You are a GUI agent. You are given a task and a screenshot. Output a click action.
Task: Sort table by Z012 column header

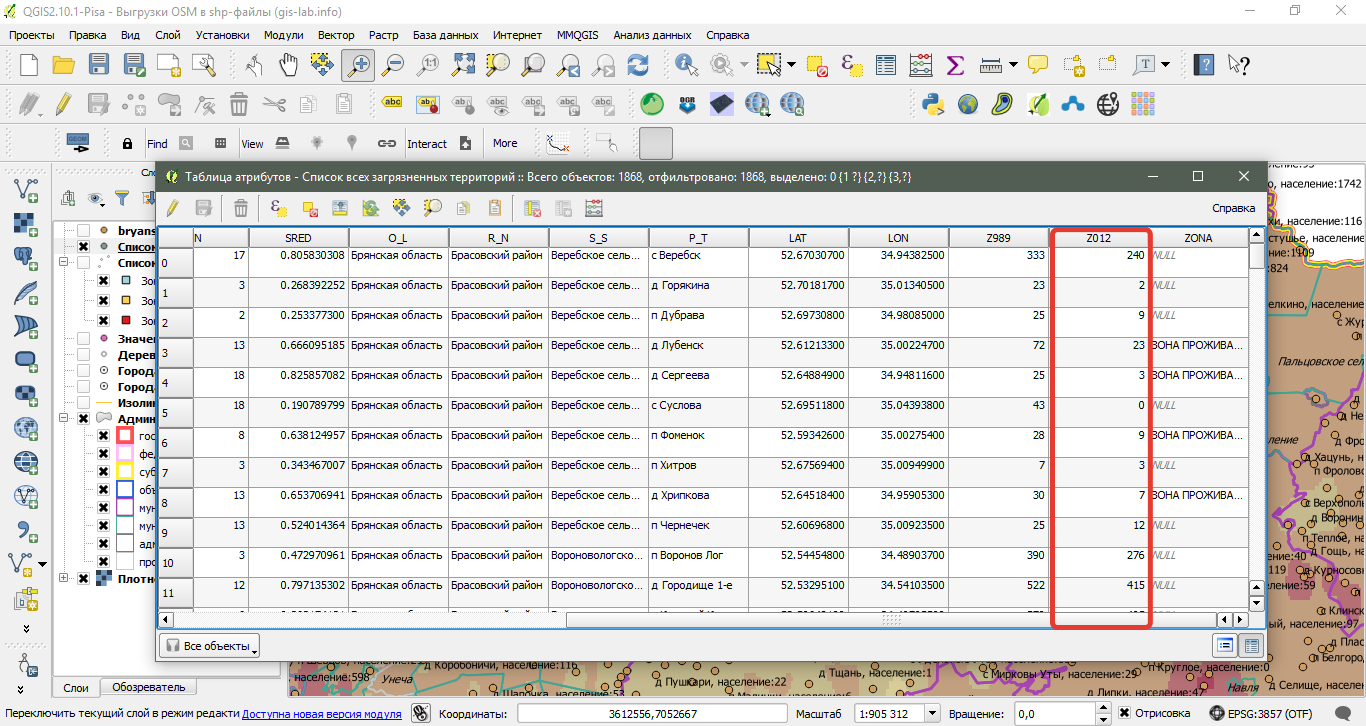click(1098, 238)
